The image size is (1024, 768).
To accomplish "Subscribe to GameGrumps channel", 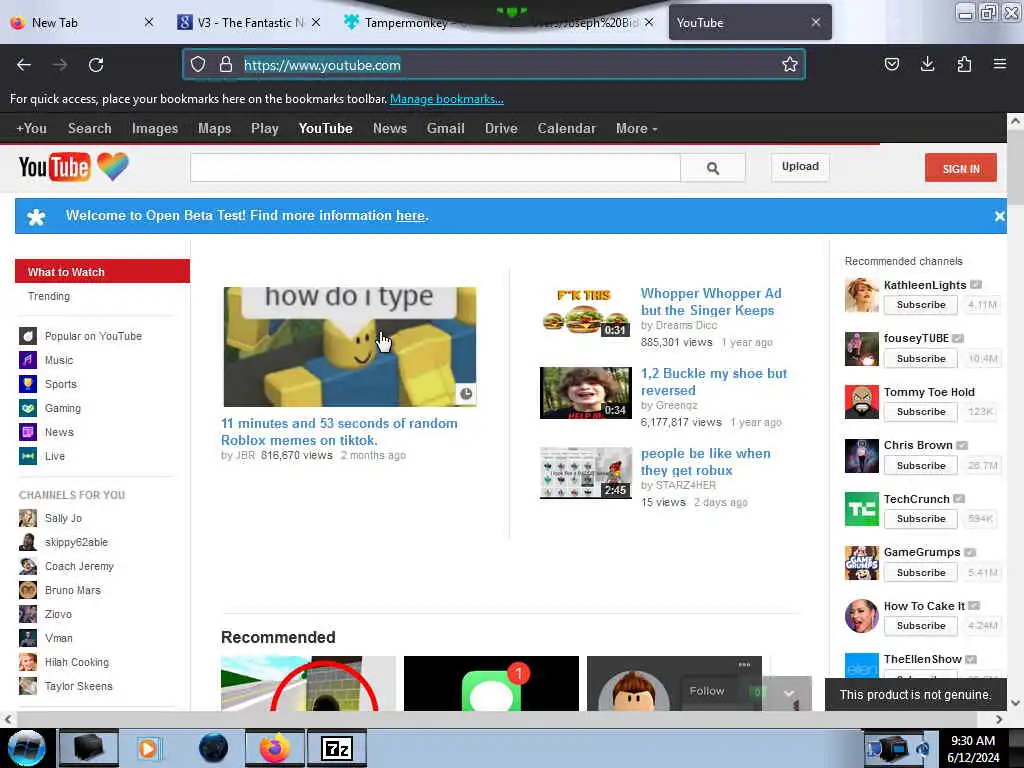I will [921, 573].
